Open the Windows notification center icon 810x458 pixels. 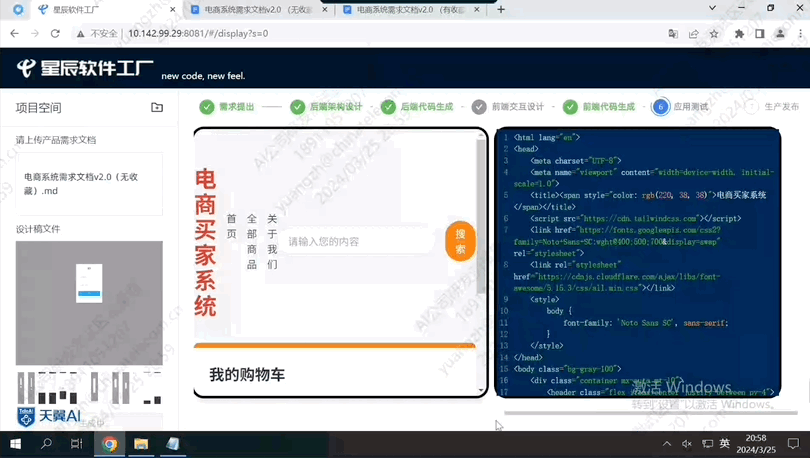click(x=793, y=444)
